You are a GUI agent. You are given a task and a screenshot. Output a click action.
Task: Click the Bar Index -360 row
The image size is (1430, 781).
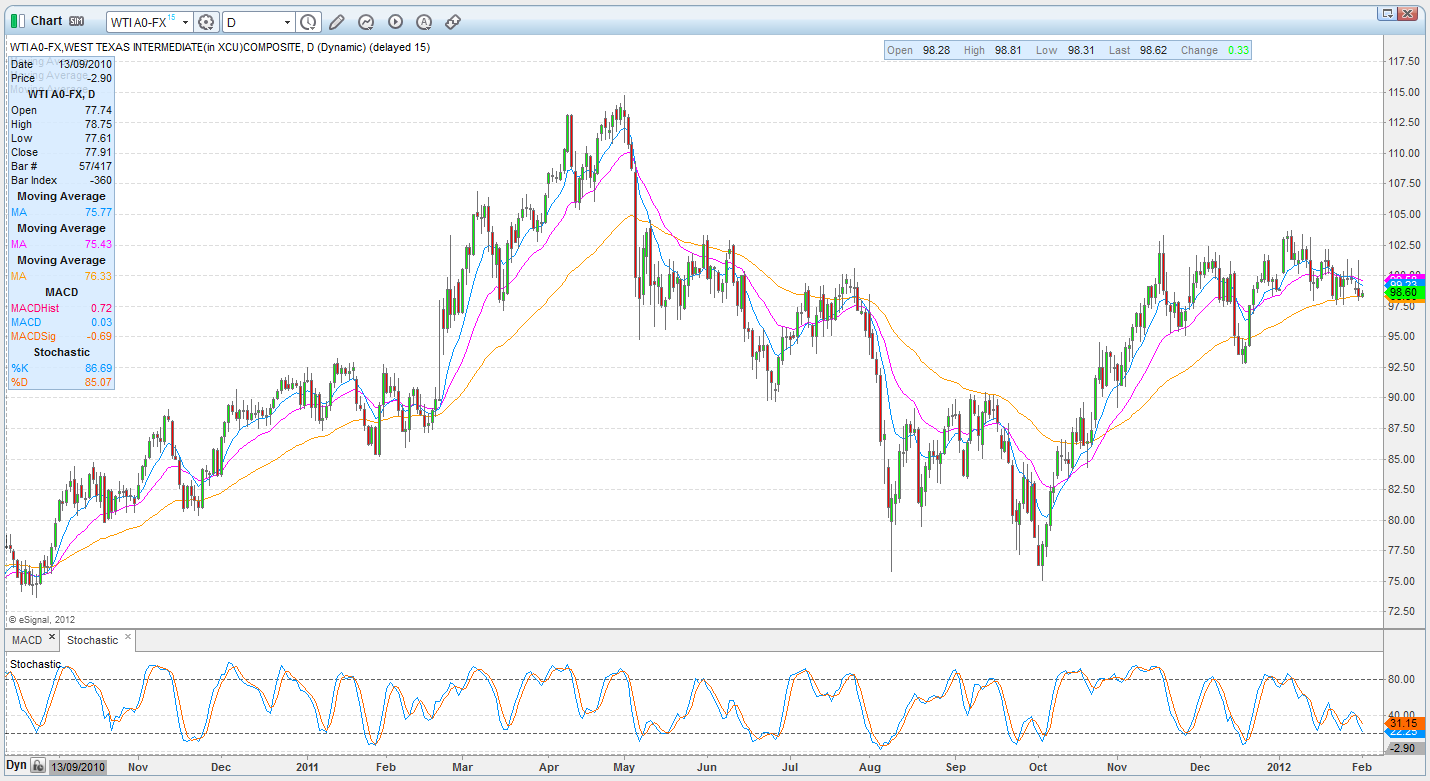click(x=61, y=180)
